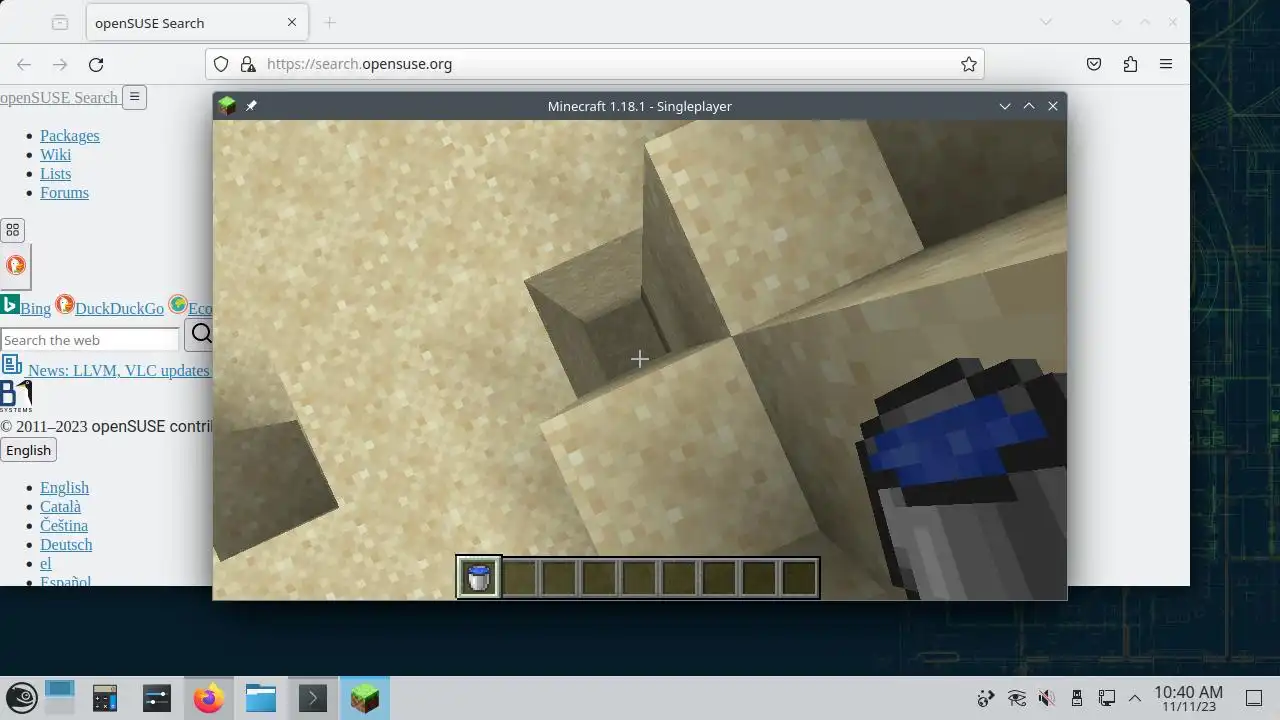This screenshot has height=720, width=1280.
Task: Open the English language dropdown button
Action: click(28, 450)
